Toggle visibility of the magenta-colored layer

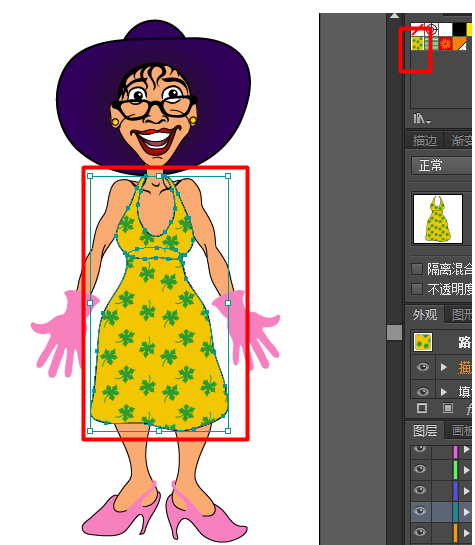(420, 448)
